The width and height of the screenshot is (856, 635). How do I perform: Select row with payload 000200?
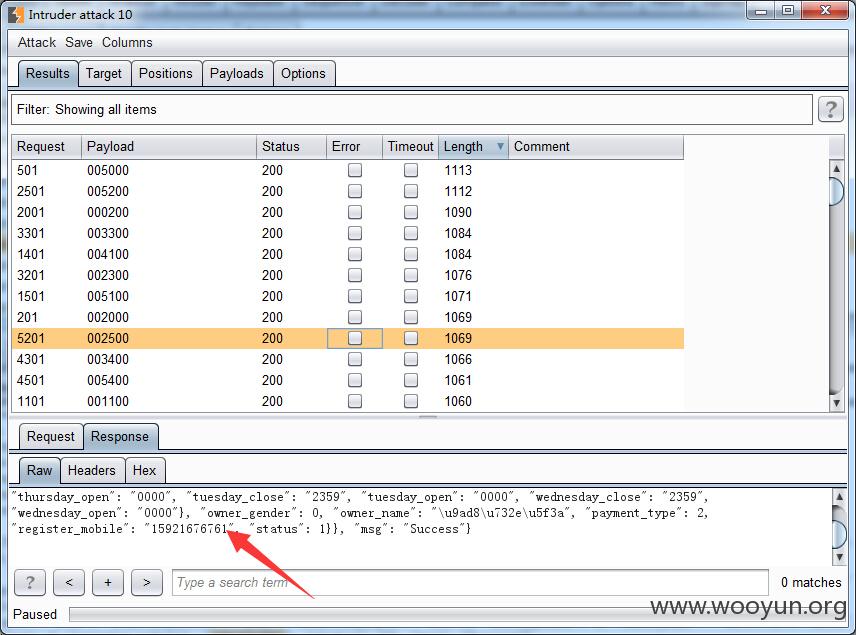pos(348,212)
